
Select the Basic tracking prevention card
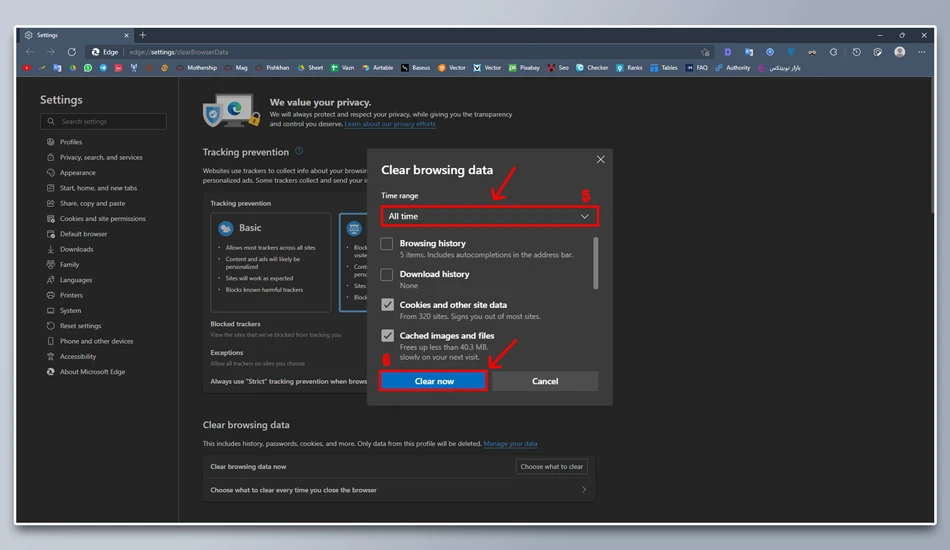pyautogui.click(x=271, y=262)
